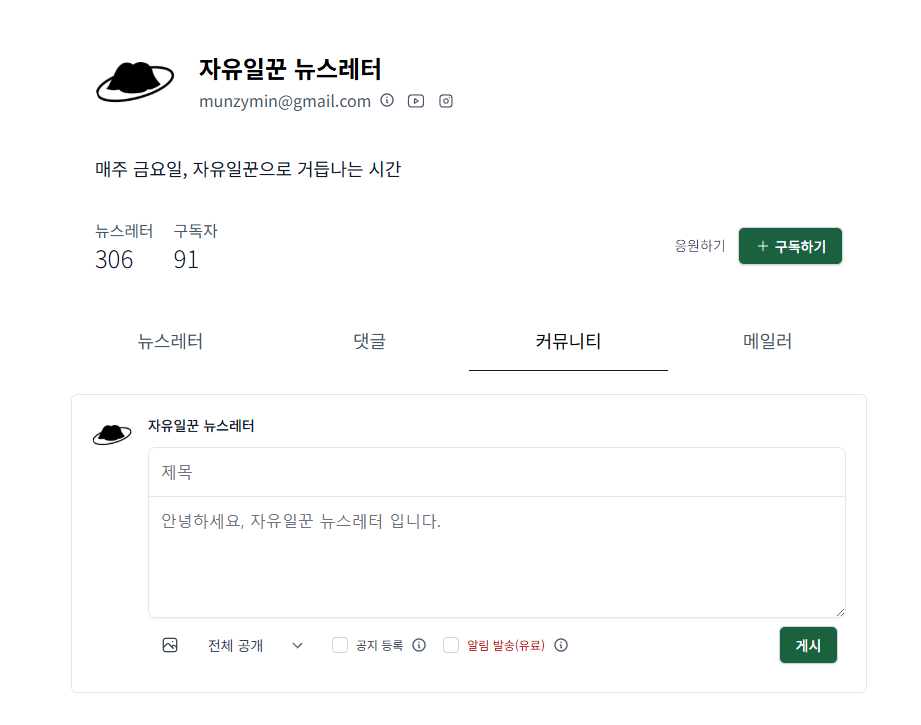The width and height of the screenshot is (921, 725).
Task: Switch to the 커뮤니티 tab
Action: coord(568,341)
